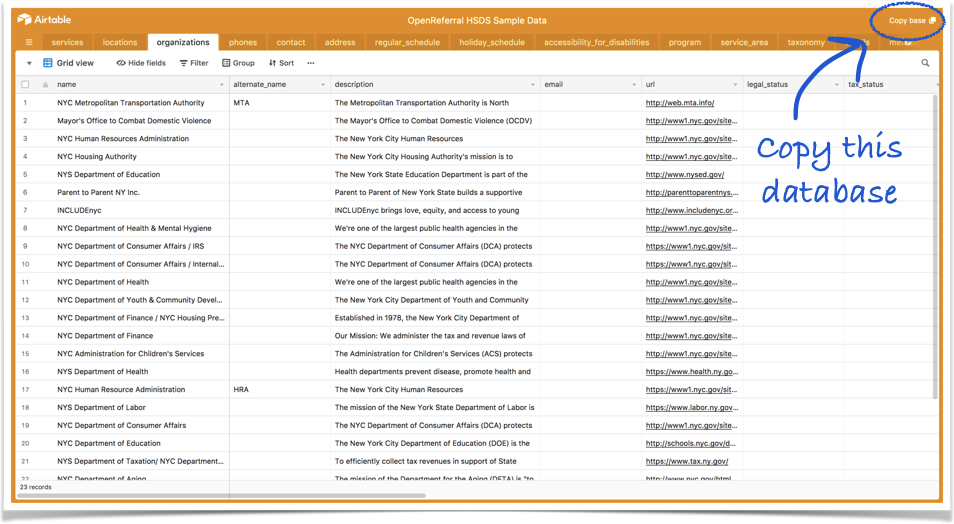Screen dimensions: 954x524
Task: Click the Grid view switcher
Action: pos(69,63)
